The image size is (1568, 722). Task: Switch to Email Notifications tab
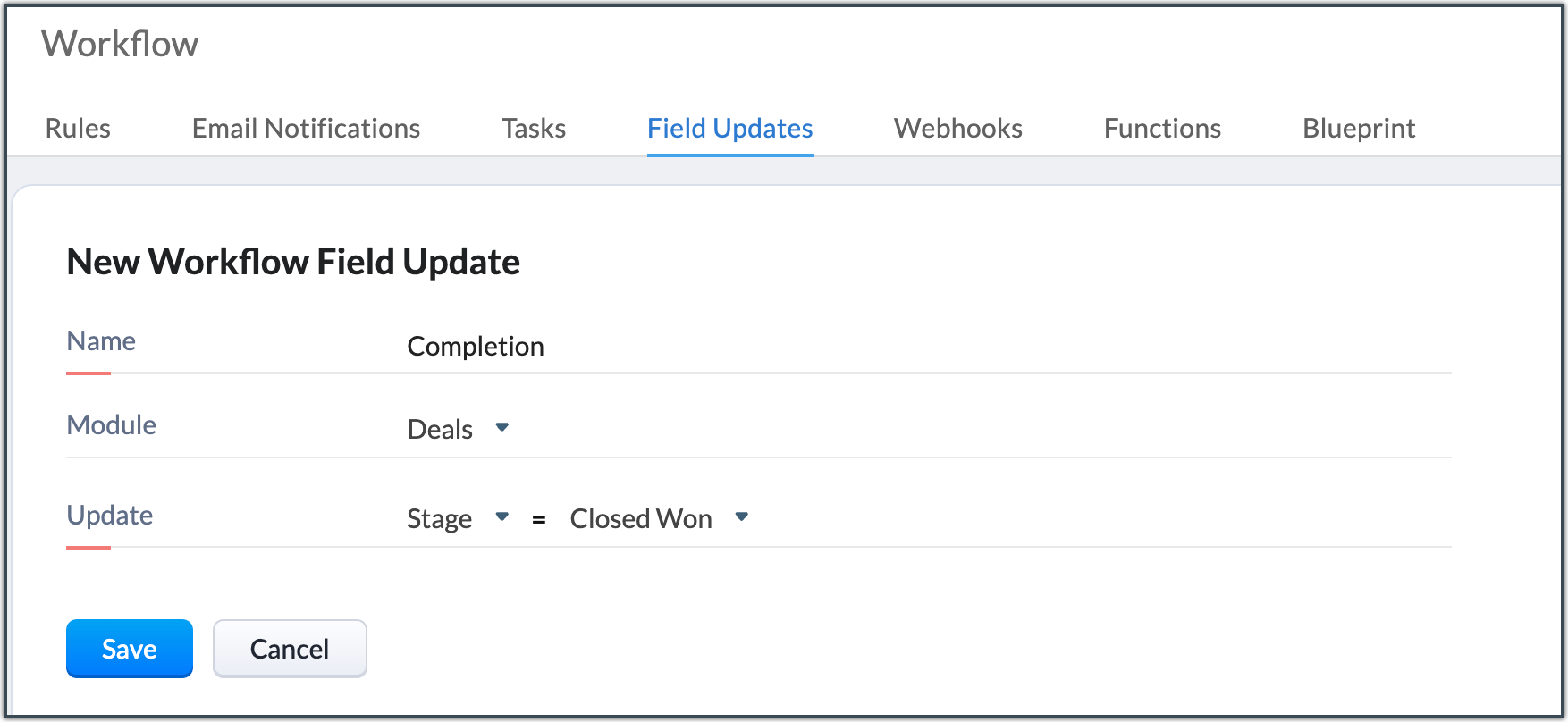[306, 129]
